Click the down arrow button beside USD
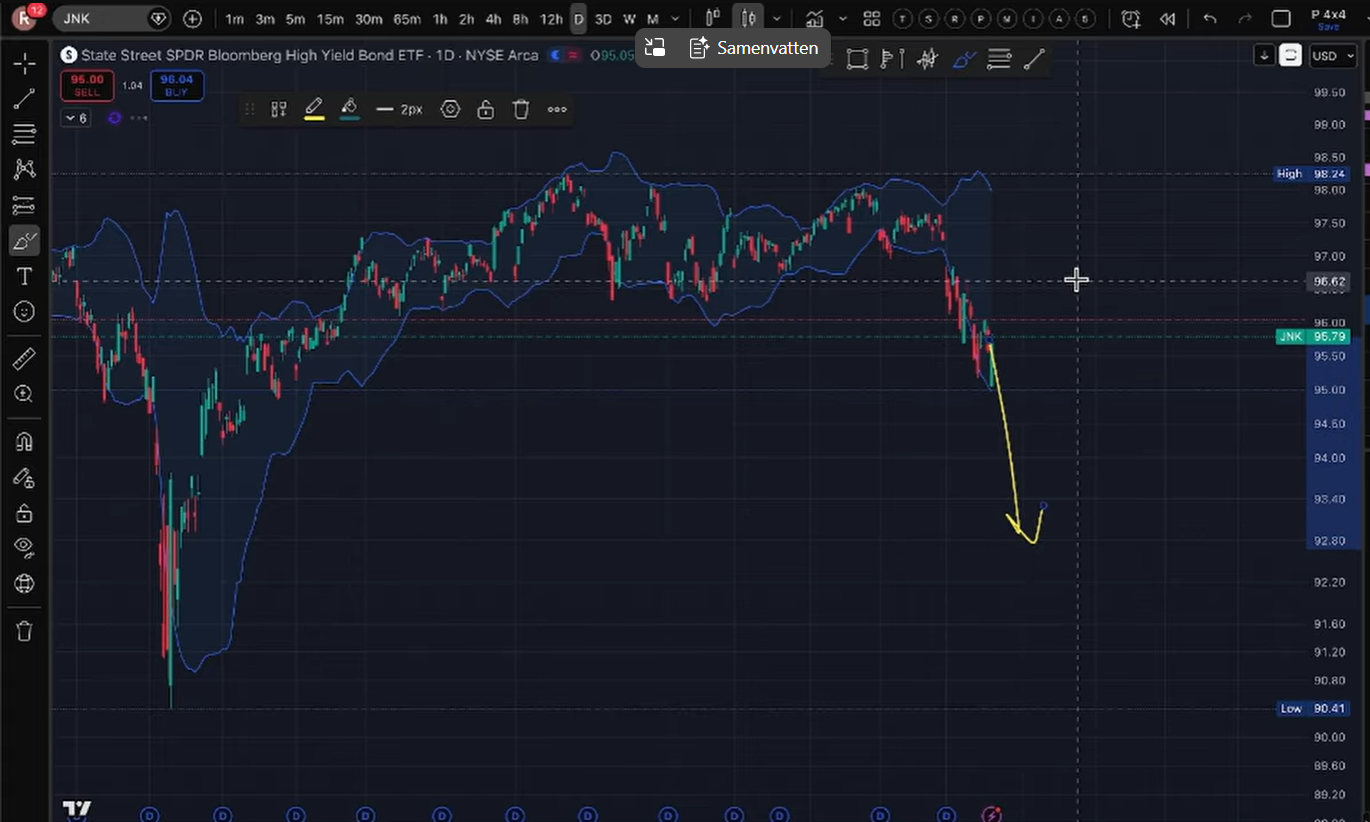This screenshot has width=1370, height=822. [1265, 56]
